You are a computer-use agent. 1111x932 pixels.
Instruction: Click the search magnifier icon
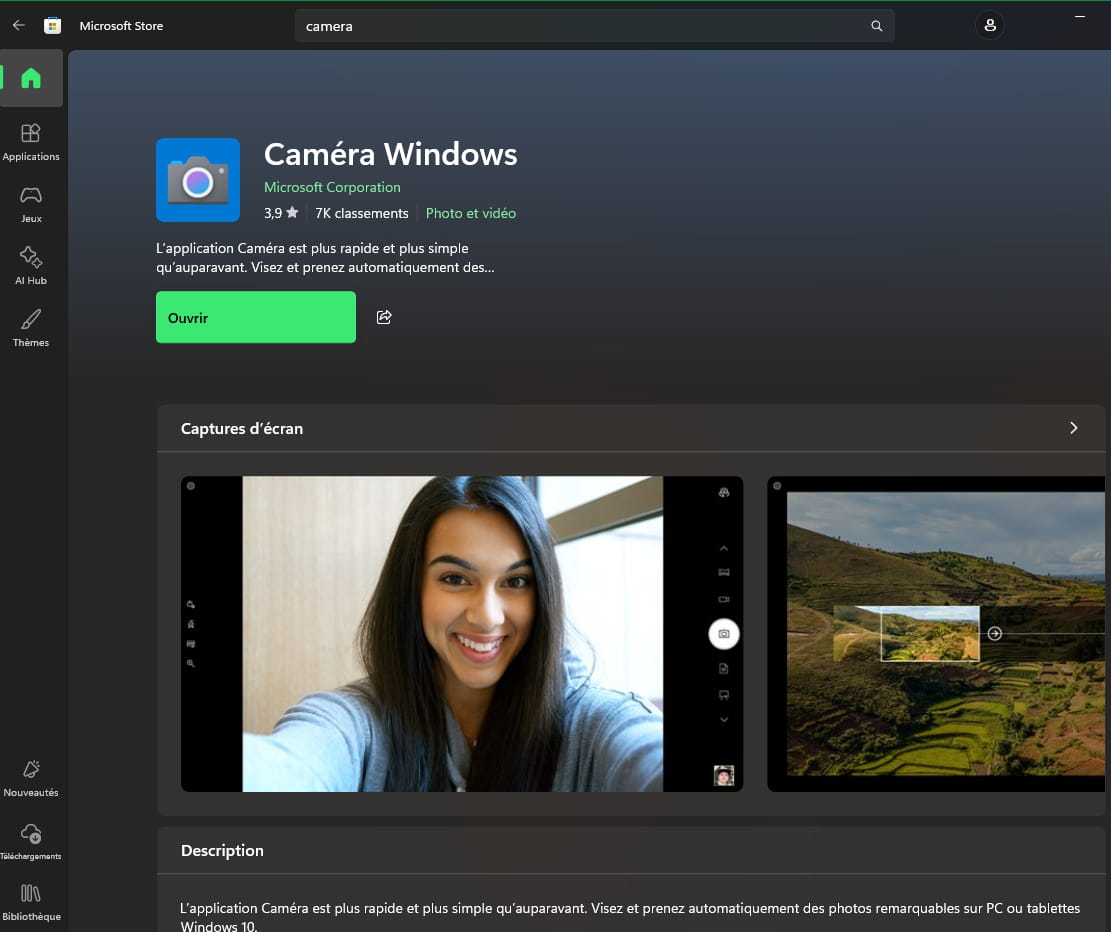[877, 26]
